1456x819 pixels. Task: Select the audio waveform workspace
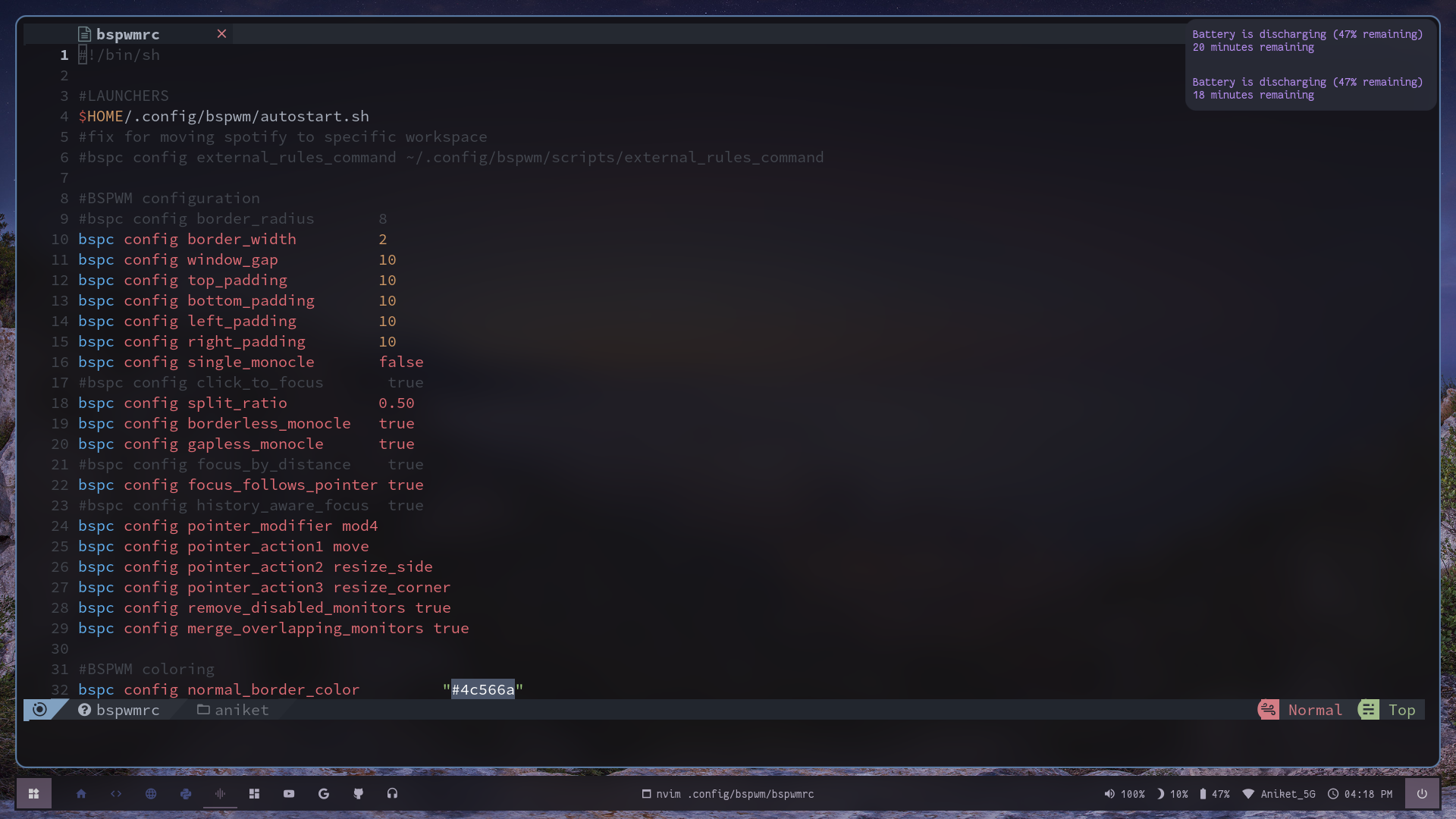pyautogui.click(x=220, y=794)
